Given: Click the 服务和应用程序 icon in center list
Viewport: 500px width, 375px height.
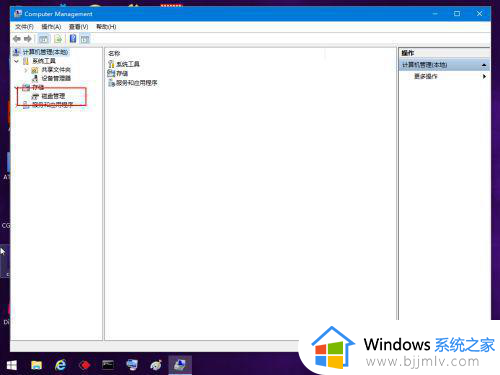Looking at the screenshot, I should (x=111, y=83).
